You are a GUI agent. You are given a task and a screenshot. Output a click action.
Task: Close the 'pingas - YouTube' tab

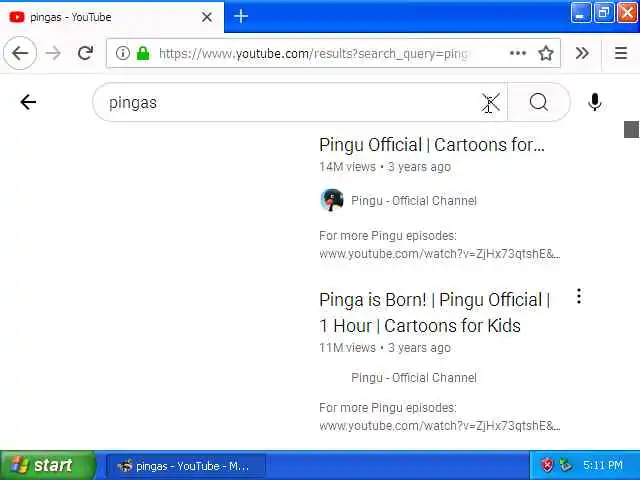[207, 17]
